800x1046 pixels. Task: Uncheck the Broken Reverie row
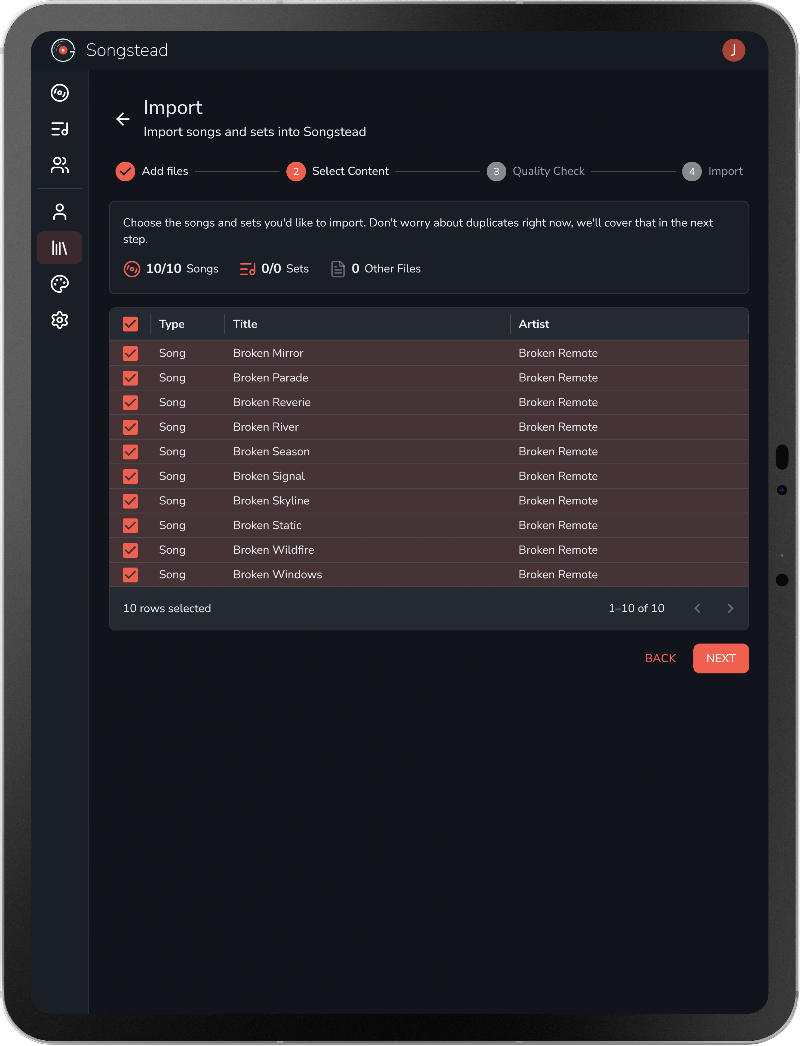130,403
